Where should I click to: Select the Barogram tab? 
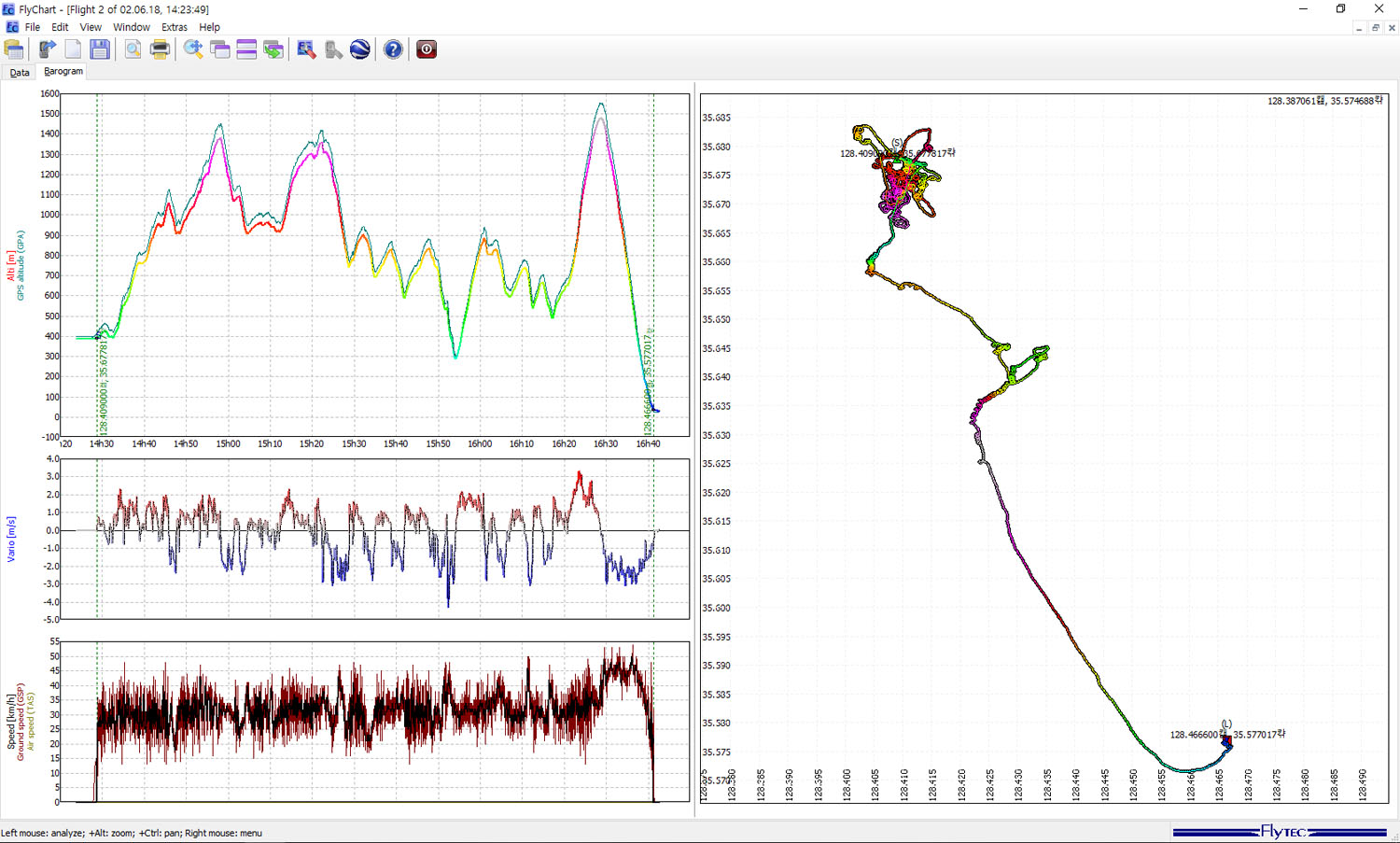pyautogui.click(x=63, y=71)
